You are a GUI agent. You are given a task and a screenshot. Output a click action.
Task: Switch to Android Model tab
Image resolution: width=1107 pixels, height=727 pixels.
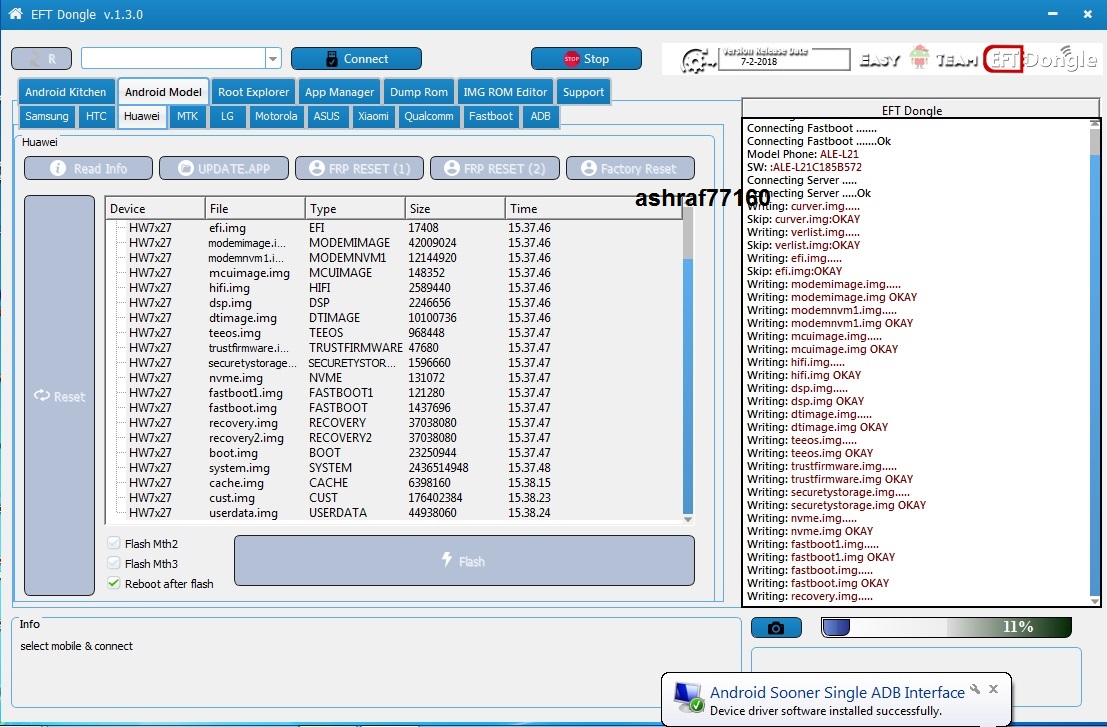click(163, 92)
